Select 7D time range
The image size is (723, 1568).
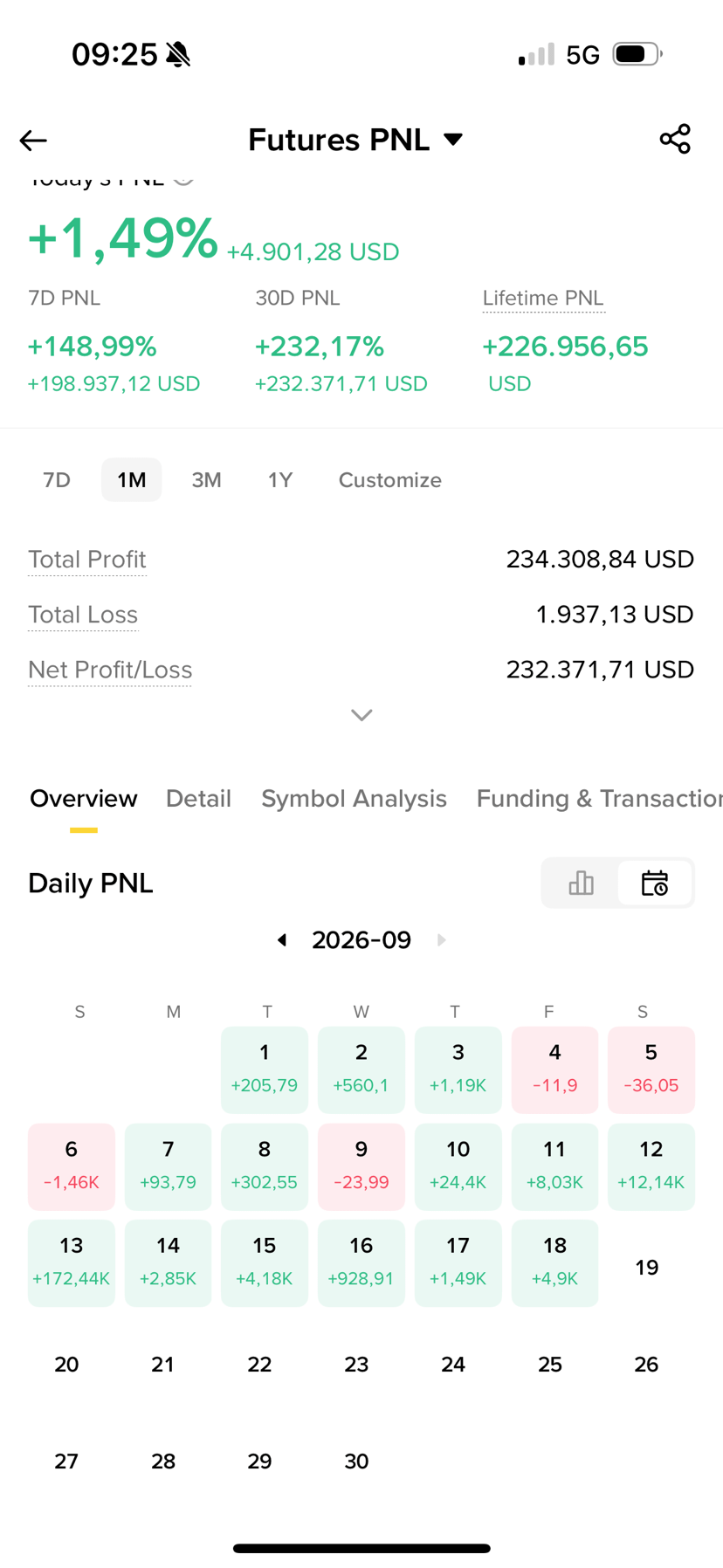(x=57, y=479)
